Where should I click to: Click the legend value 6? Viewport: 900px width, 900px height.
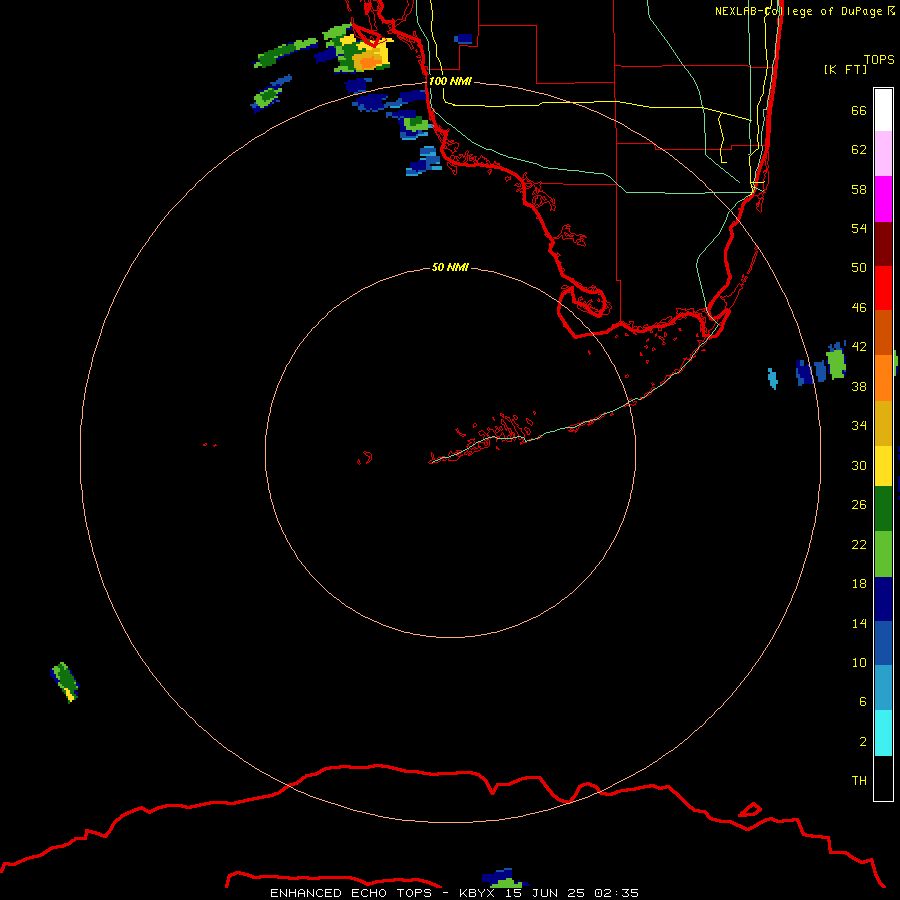point(863,702)
